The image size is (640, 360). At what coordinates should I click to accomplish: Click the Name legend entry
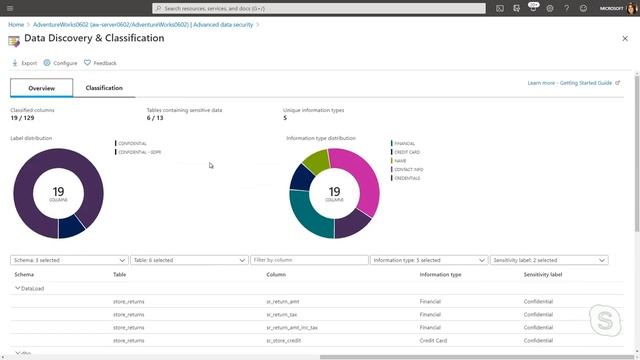tap(400, 161)
